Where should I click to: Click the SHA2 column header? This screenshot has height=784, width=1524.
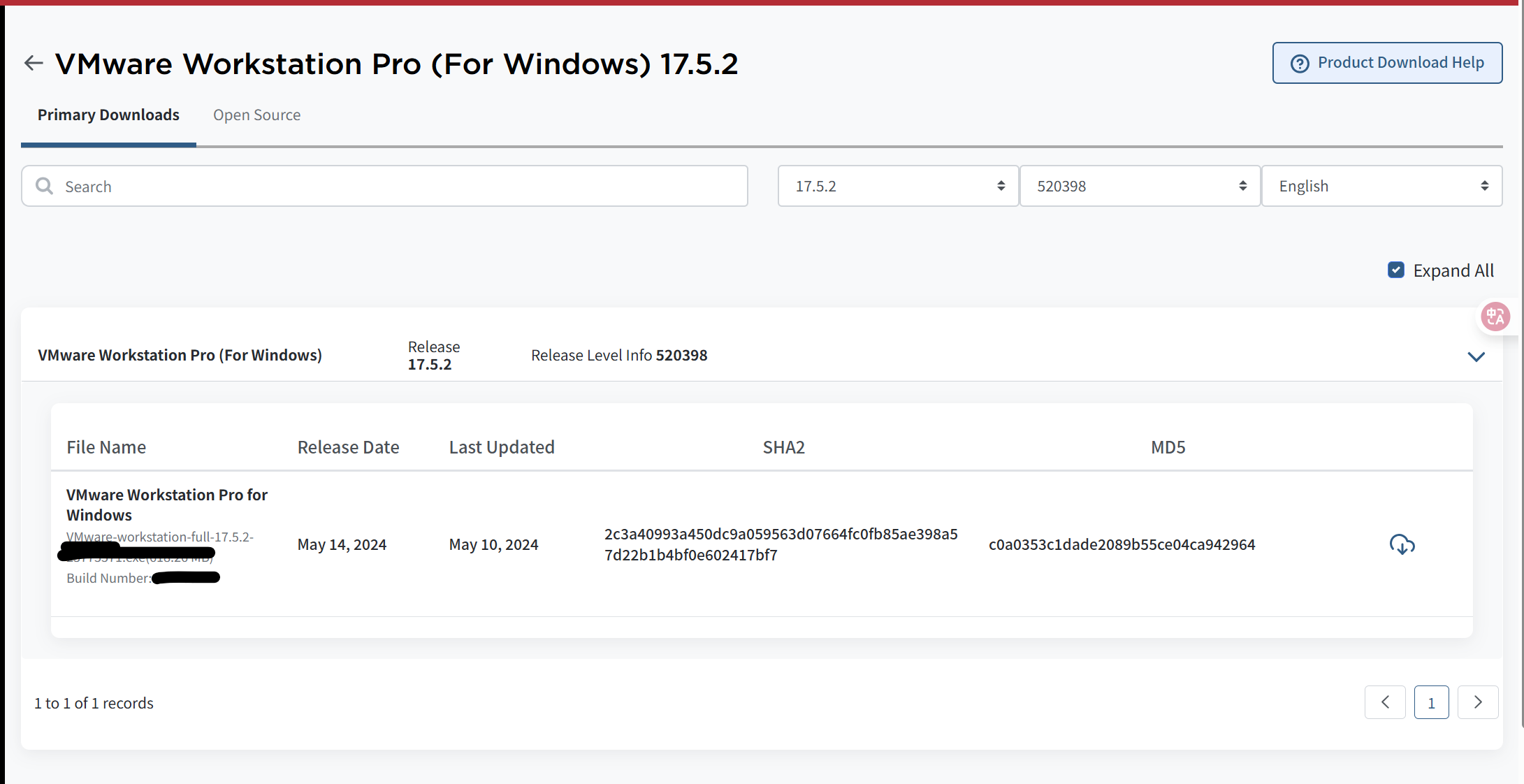(x=783, y=447)
